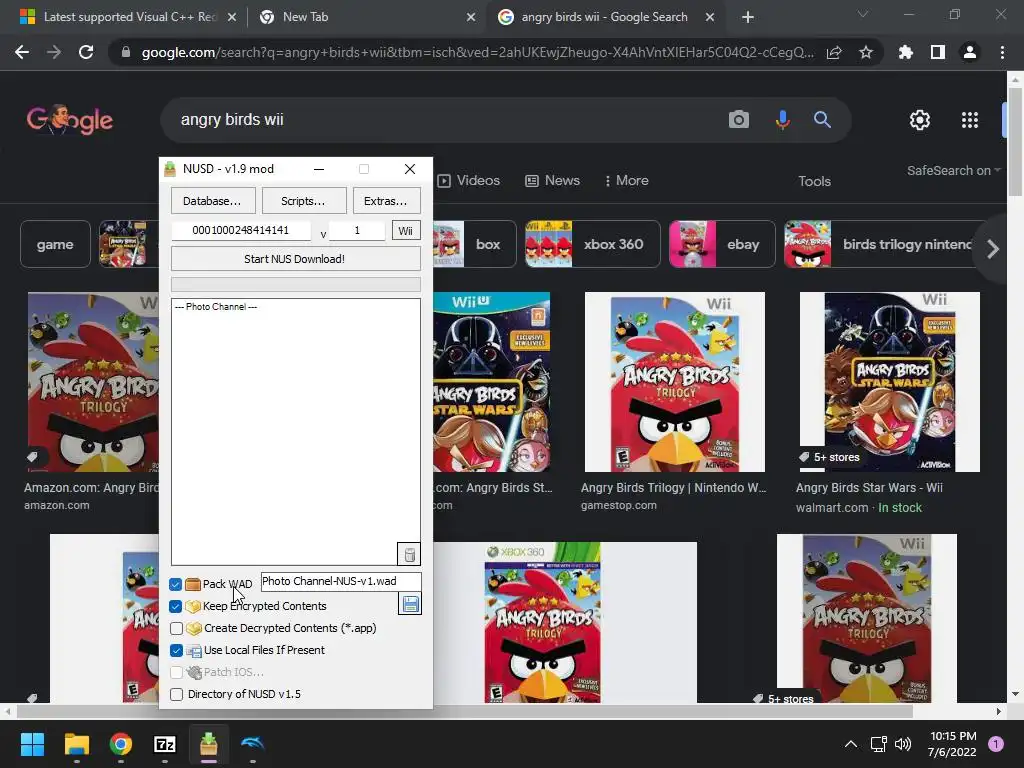Open the News search tab

click(x=552, y=181)
